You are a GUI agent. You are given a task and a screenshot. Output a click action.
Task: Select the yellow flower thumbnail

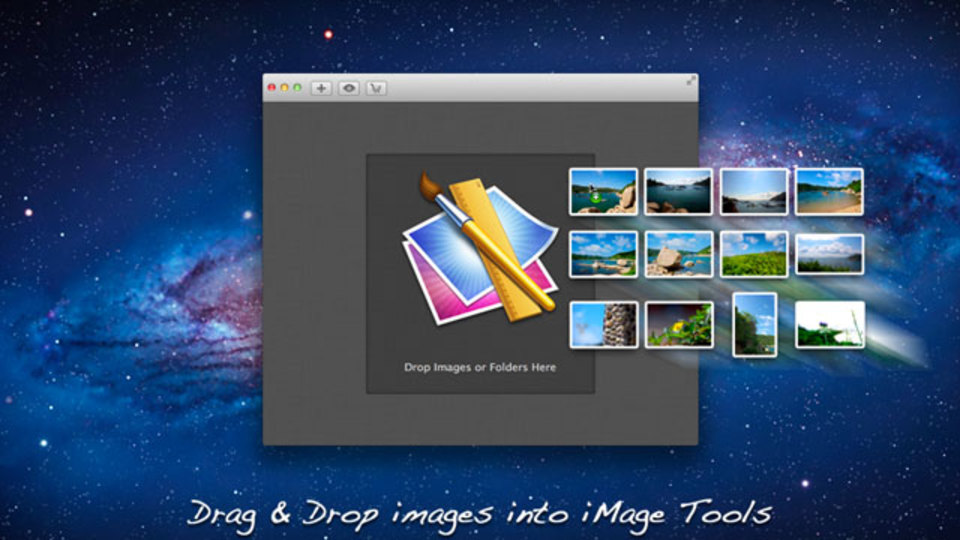point(679,324)
